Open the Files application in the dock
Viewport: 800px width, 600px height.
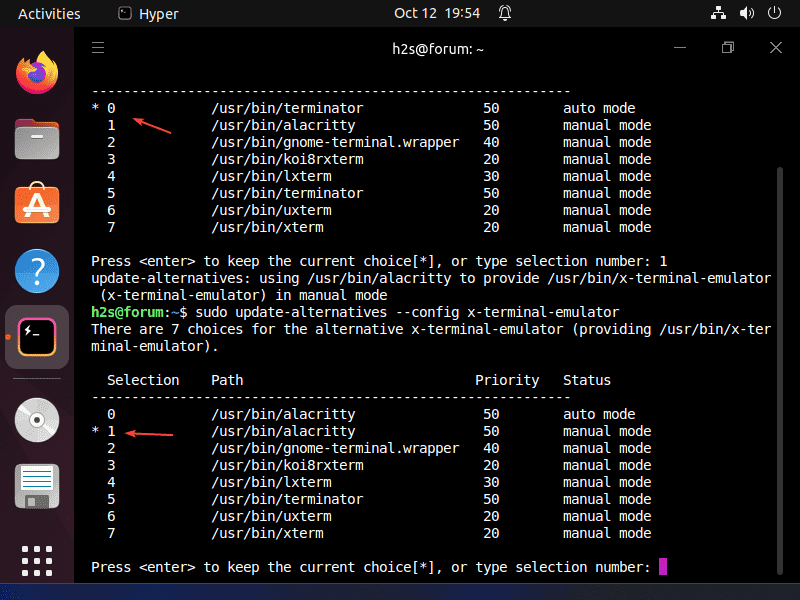37,139
